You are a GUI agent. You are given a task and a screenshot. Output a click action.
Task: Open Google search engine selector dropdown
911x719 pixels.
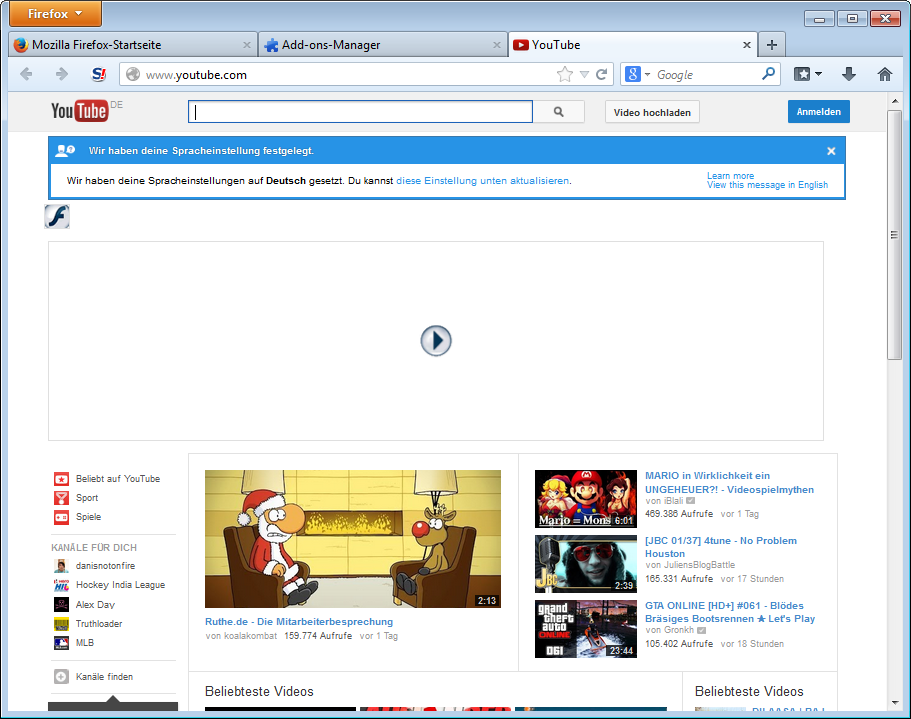tap(637, 74)
